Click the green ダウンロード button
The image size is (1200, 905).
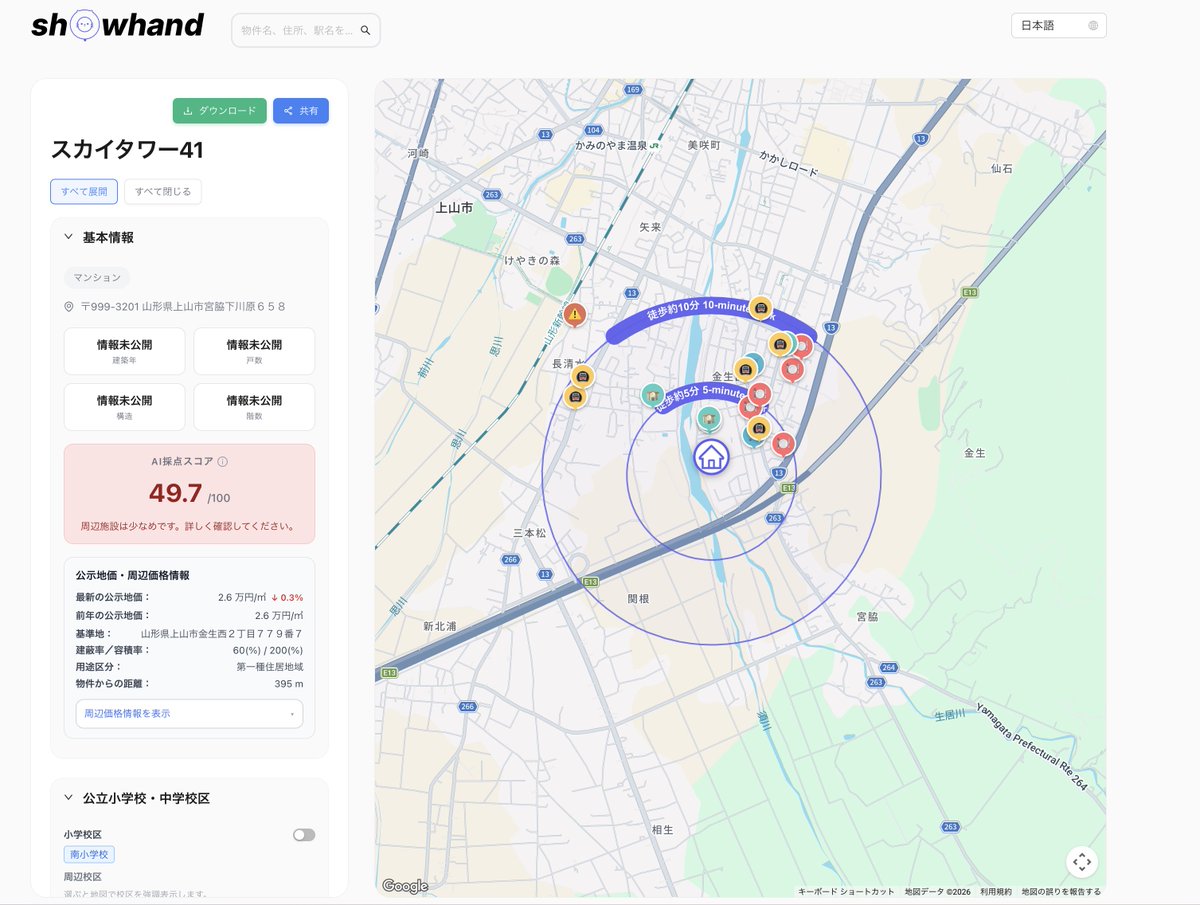click(220, 111)
